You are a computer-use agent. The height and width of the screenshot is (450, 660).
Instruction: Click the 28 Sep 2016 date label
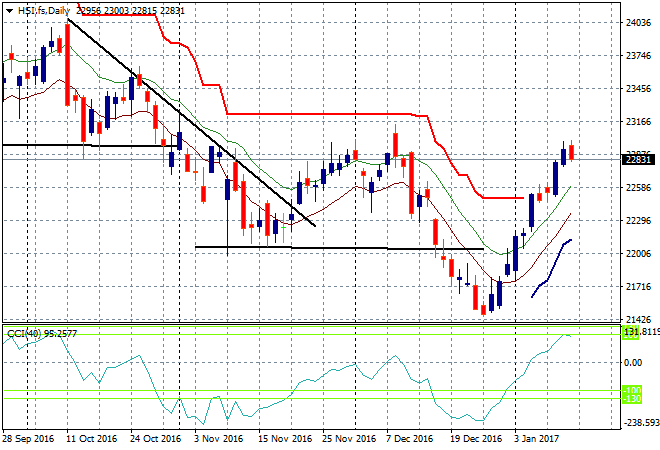28,439
